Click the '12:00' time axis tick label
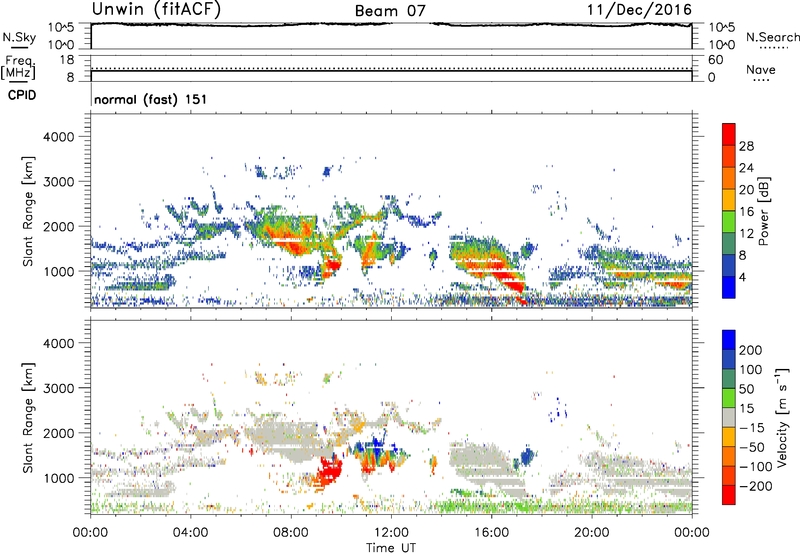The width and height of the screenshot is (800, 554). pos(391,533)
